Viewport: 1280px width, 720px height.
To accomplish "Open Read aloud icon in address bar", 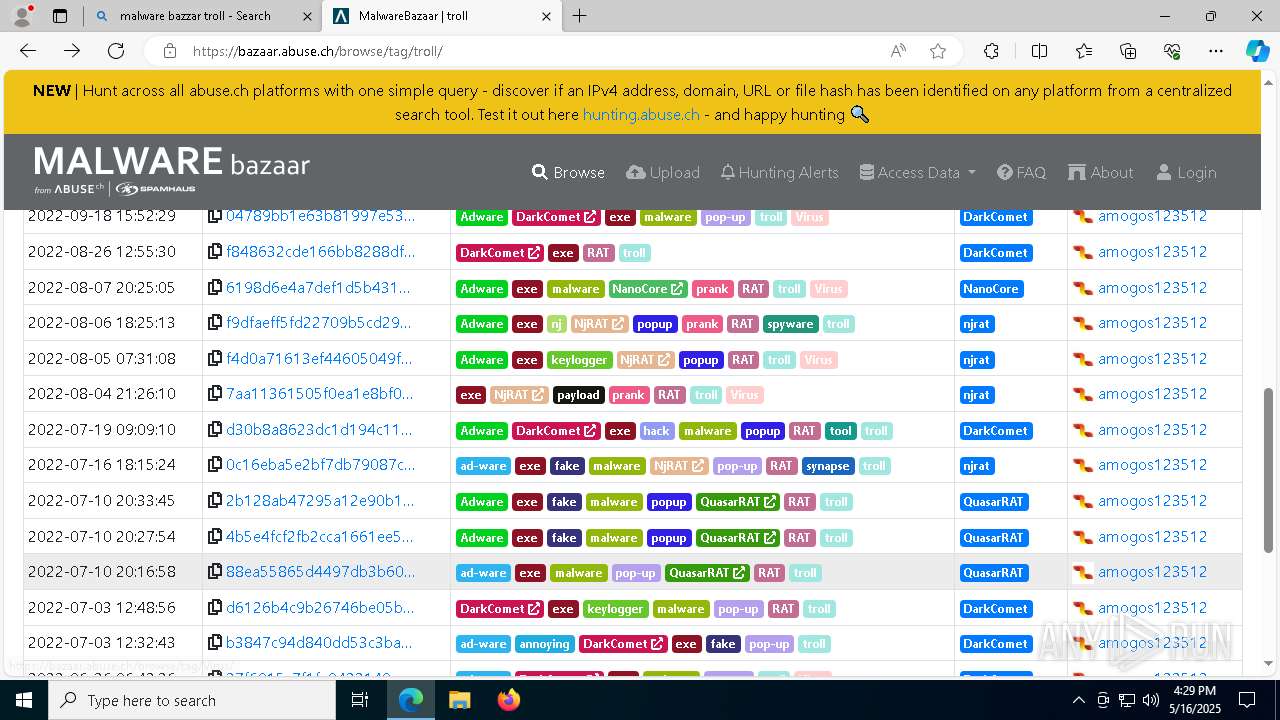I will pyautogui.click(x=898, y=51).
